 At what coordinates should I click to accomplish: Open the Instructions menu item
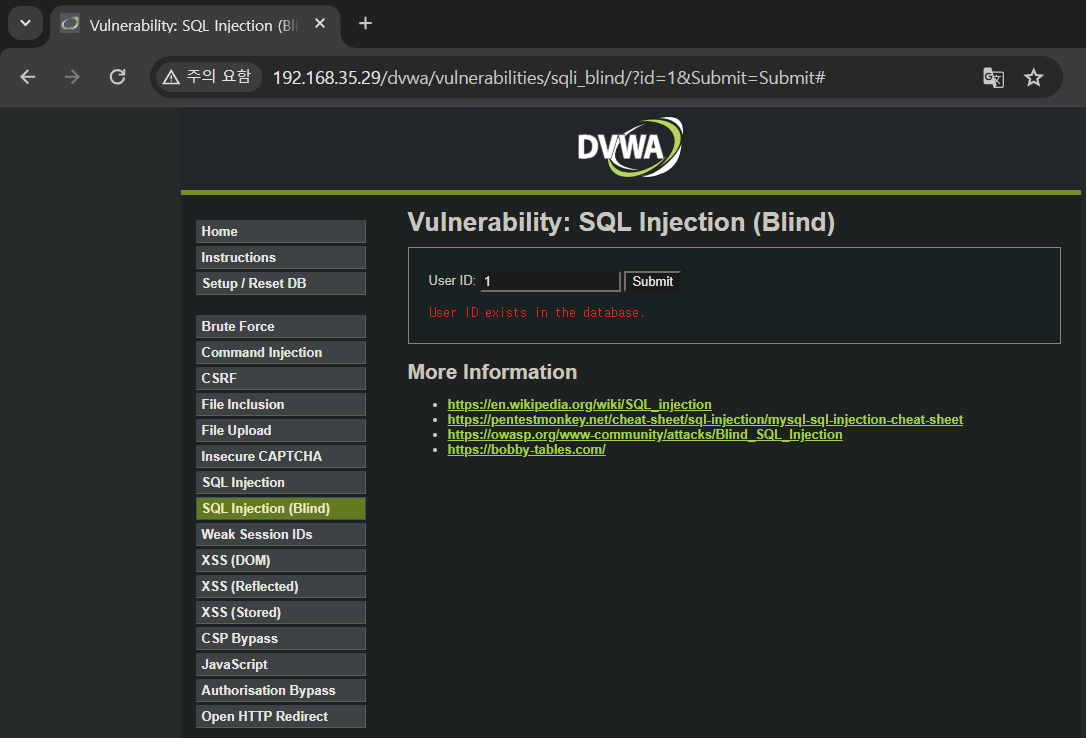click(x=281, y=258)
